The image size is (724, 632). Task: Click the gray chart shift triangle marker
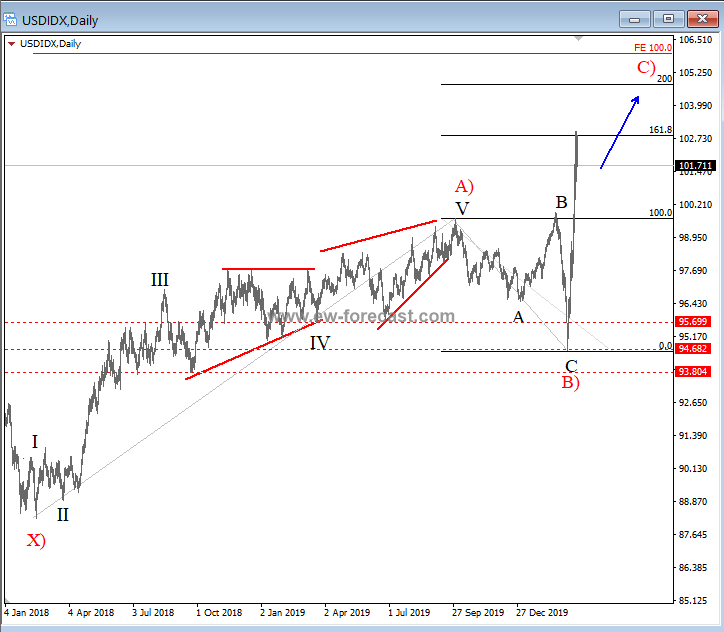578,40
